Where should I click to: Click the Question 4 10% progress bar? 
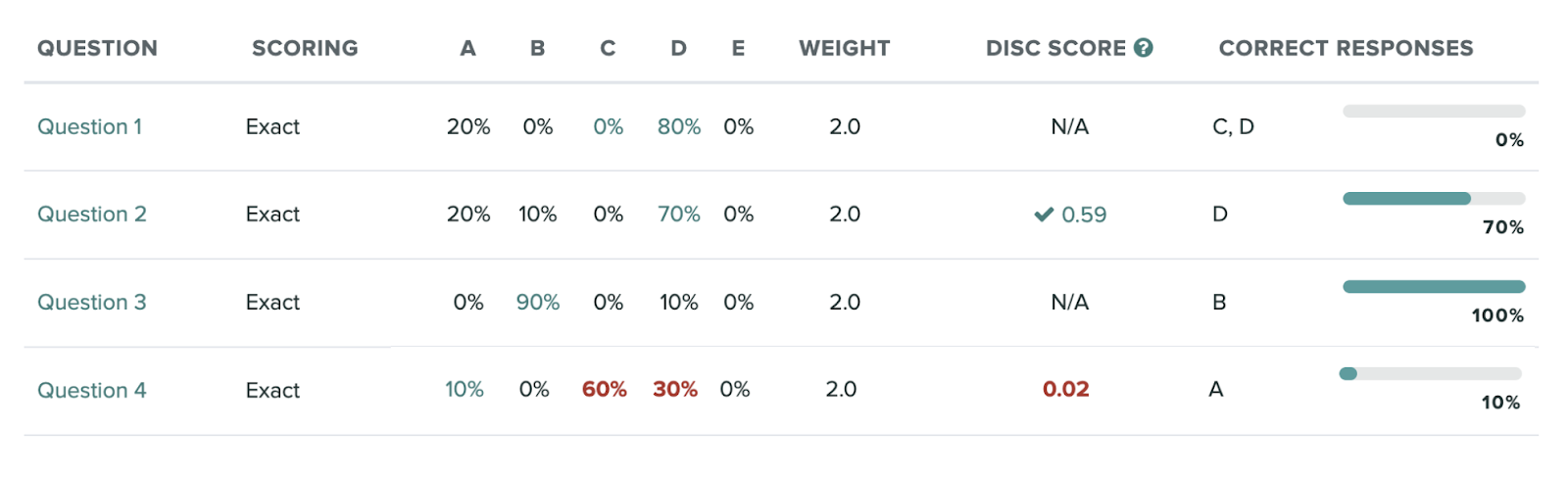1430,373
